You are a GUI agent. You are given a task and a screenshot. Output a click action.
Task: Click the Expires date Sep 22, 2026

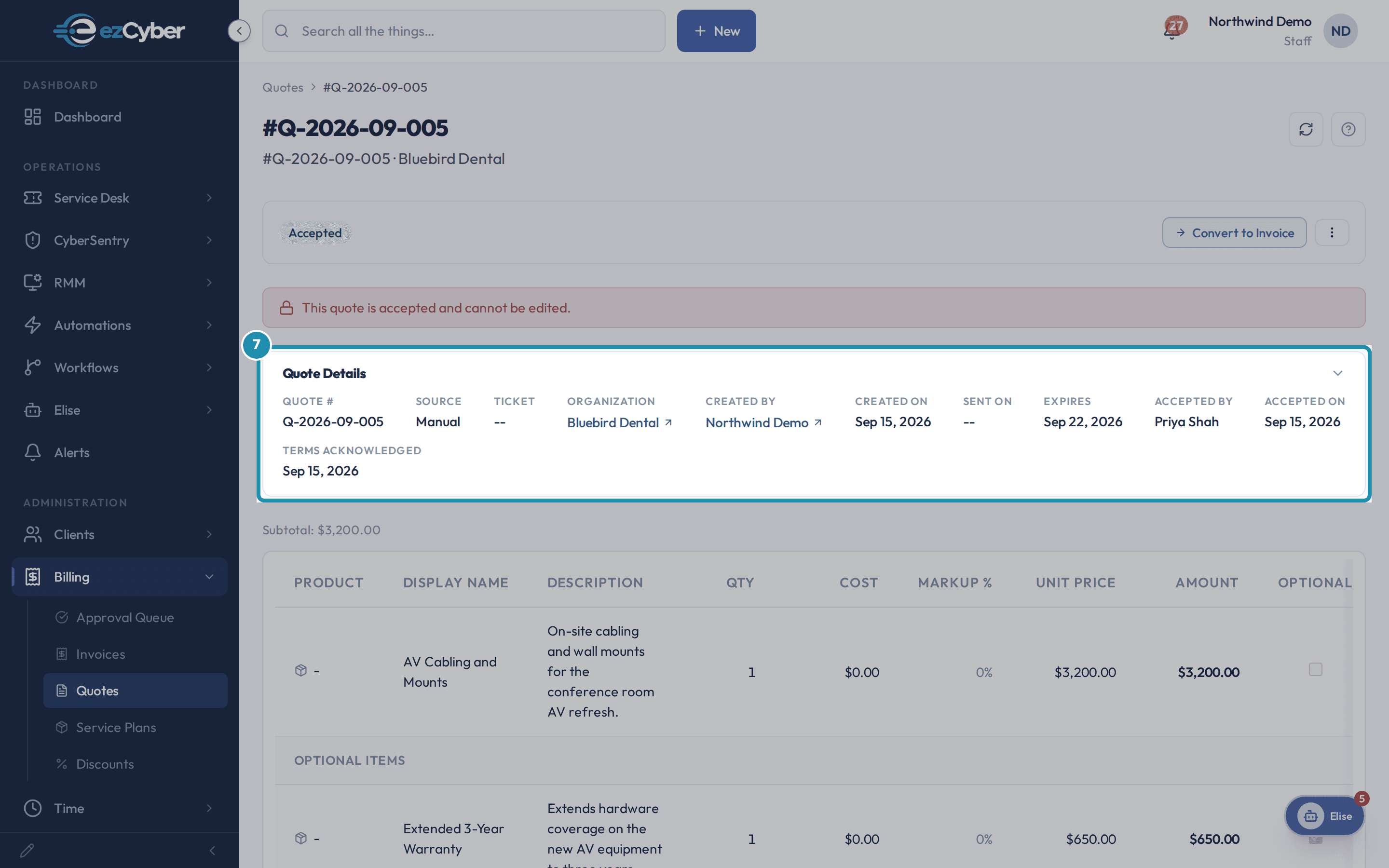(1082, 422)
